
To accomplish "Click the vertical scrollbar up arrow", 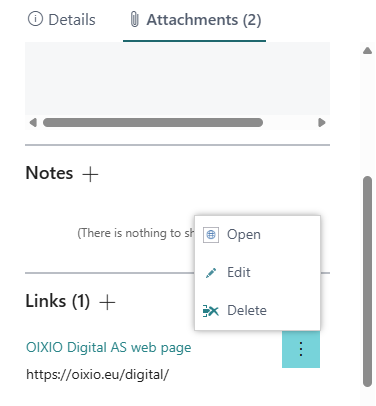I will click(x=367, y=51).
